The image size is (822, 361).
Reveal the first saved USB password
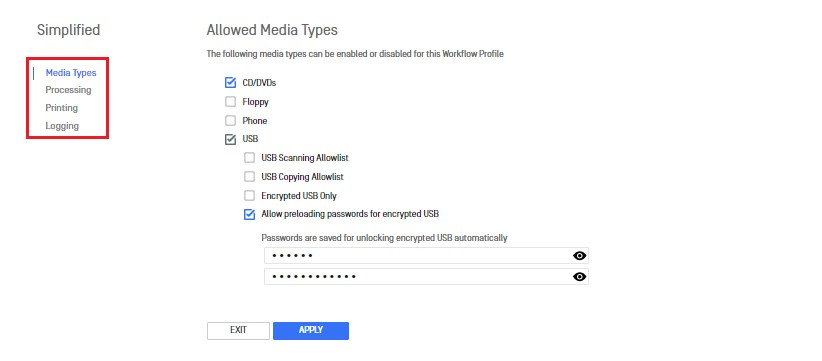tap(579, 256)
